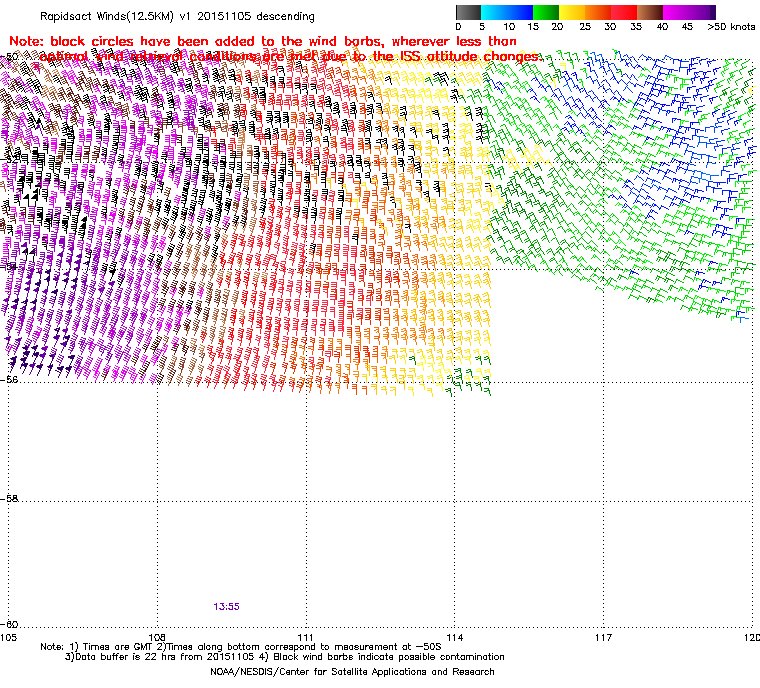
Task: Click the 111 longitude axis label
Action: (x=305, y=637)
